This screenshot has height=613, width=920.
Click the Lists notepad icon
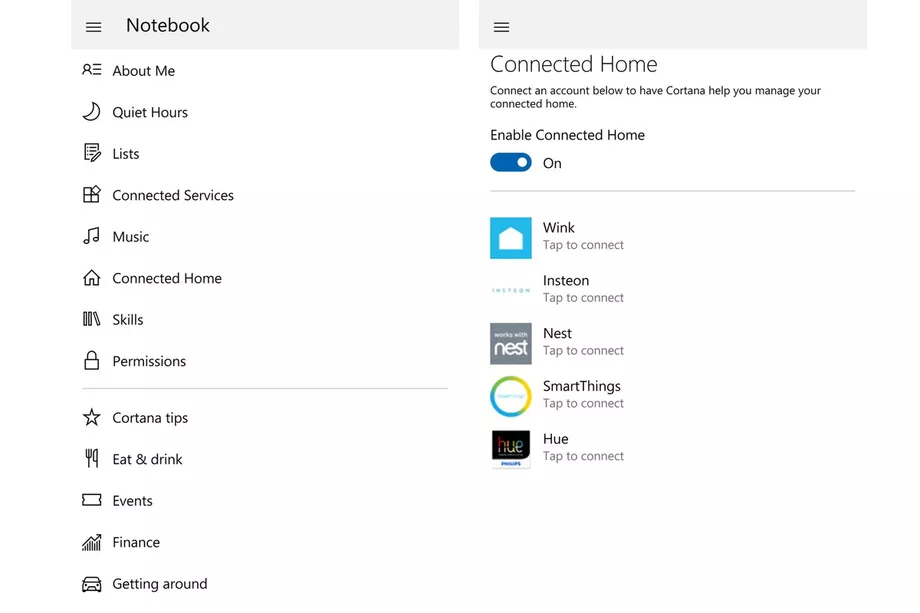pyautogui.click(x=92, y=153)
